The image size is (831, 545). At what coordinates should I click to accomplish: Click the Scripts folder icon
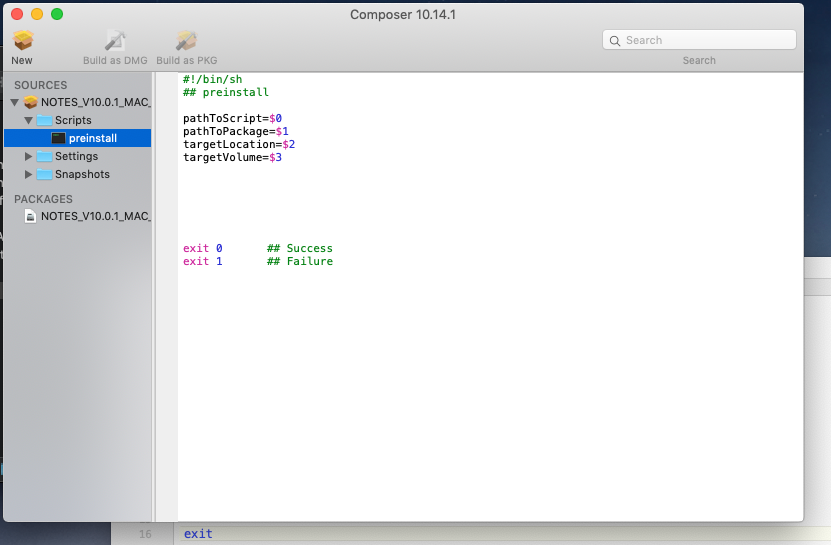coord(45,120)
